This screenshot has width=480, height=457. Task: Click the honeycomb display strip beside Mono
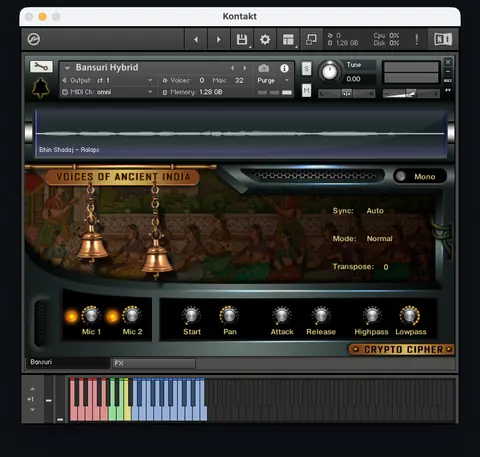point(313,175)
